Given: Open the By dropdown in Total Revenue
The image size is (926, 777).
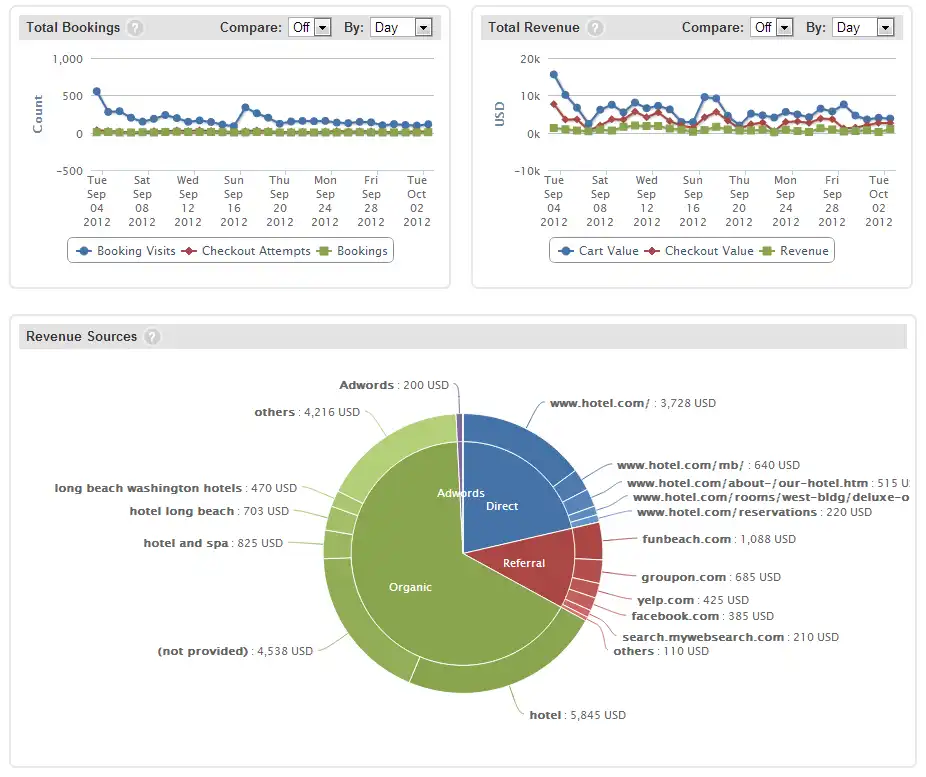Looking at the screenshot, I should coord(863,27).
